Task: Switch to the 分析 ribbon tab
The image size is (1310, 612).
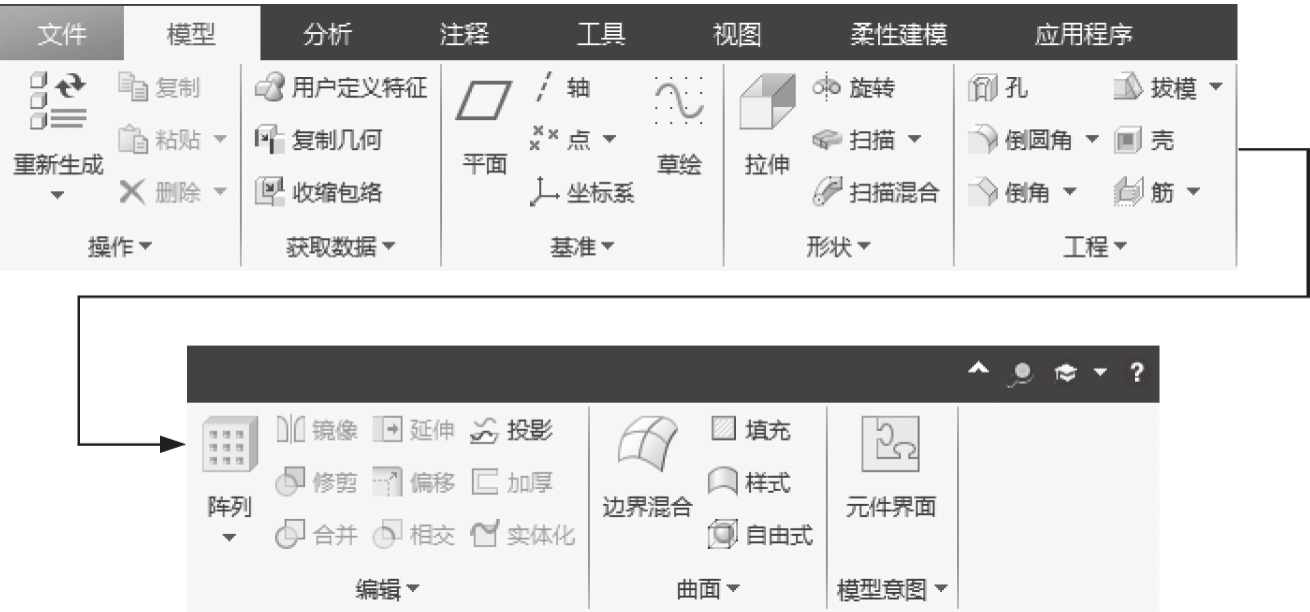Action: [x=325, y=34]
